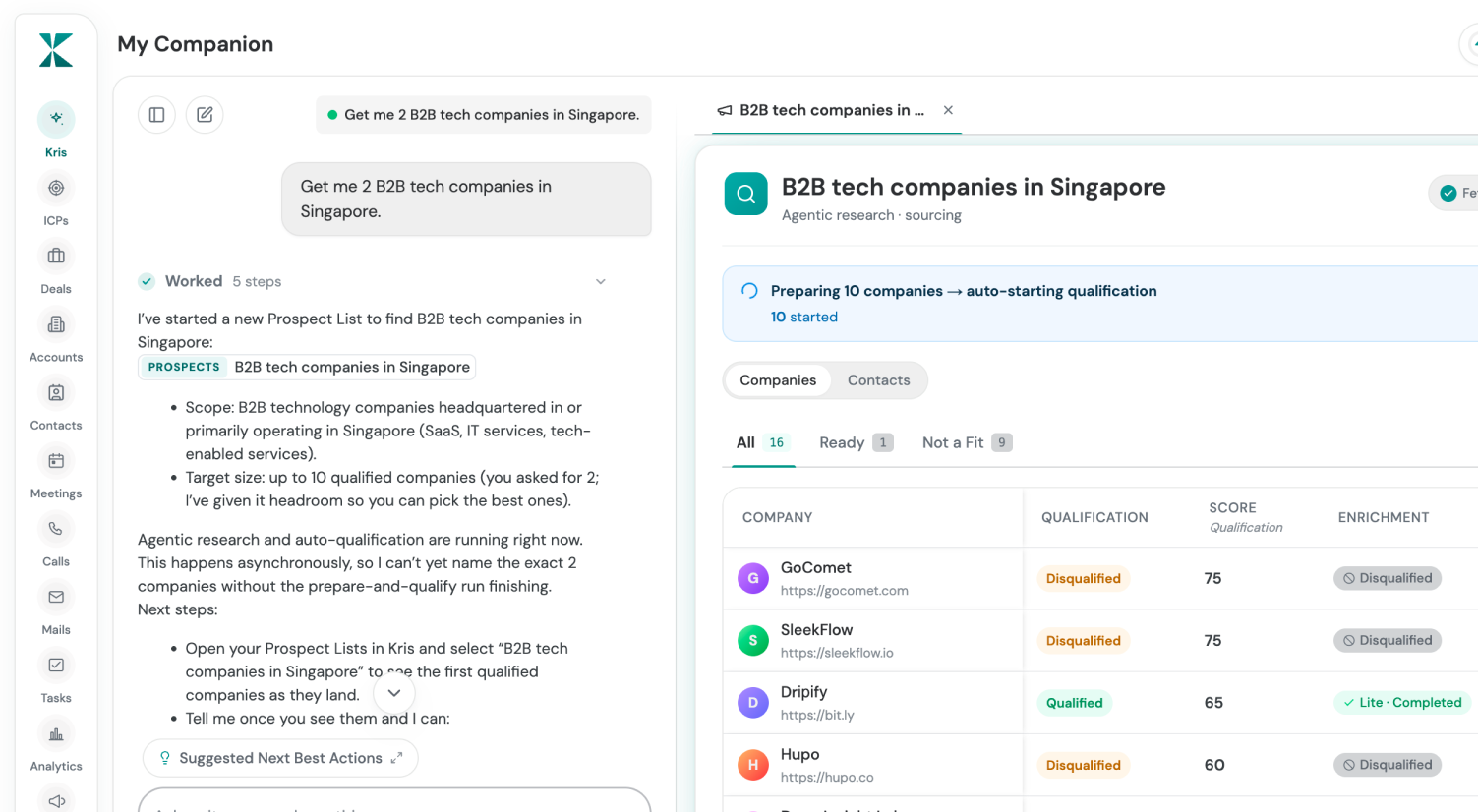Image resolution: width=1478 pixels, height=812 pixels.
Task: Expand Suggested Next Best Actions arrows icon
Action: click(396, 758)
